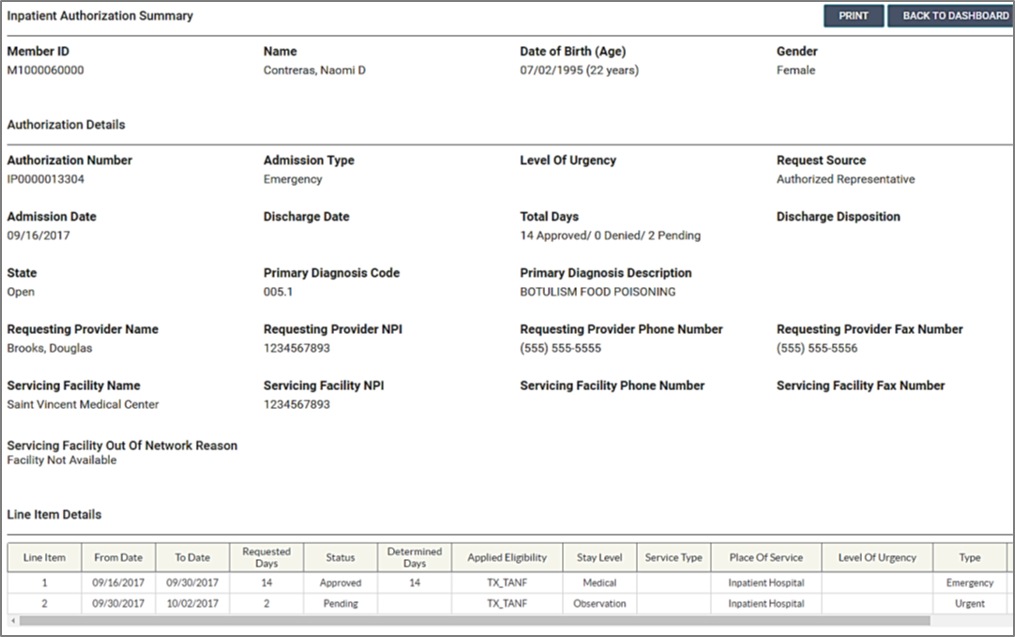This screenshot has height=637, width=1015.
Task: Select the Requested Days column header
Action: [x=266, y=558]
